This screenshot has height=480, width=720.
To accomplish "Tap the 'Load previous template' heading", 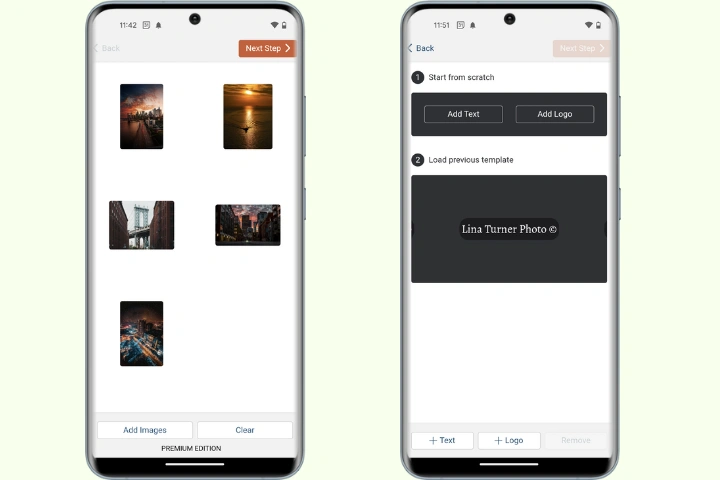I will click(x=471, y=160).
